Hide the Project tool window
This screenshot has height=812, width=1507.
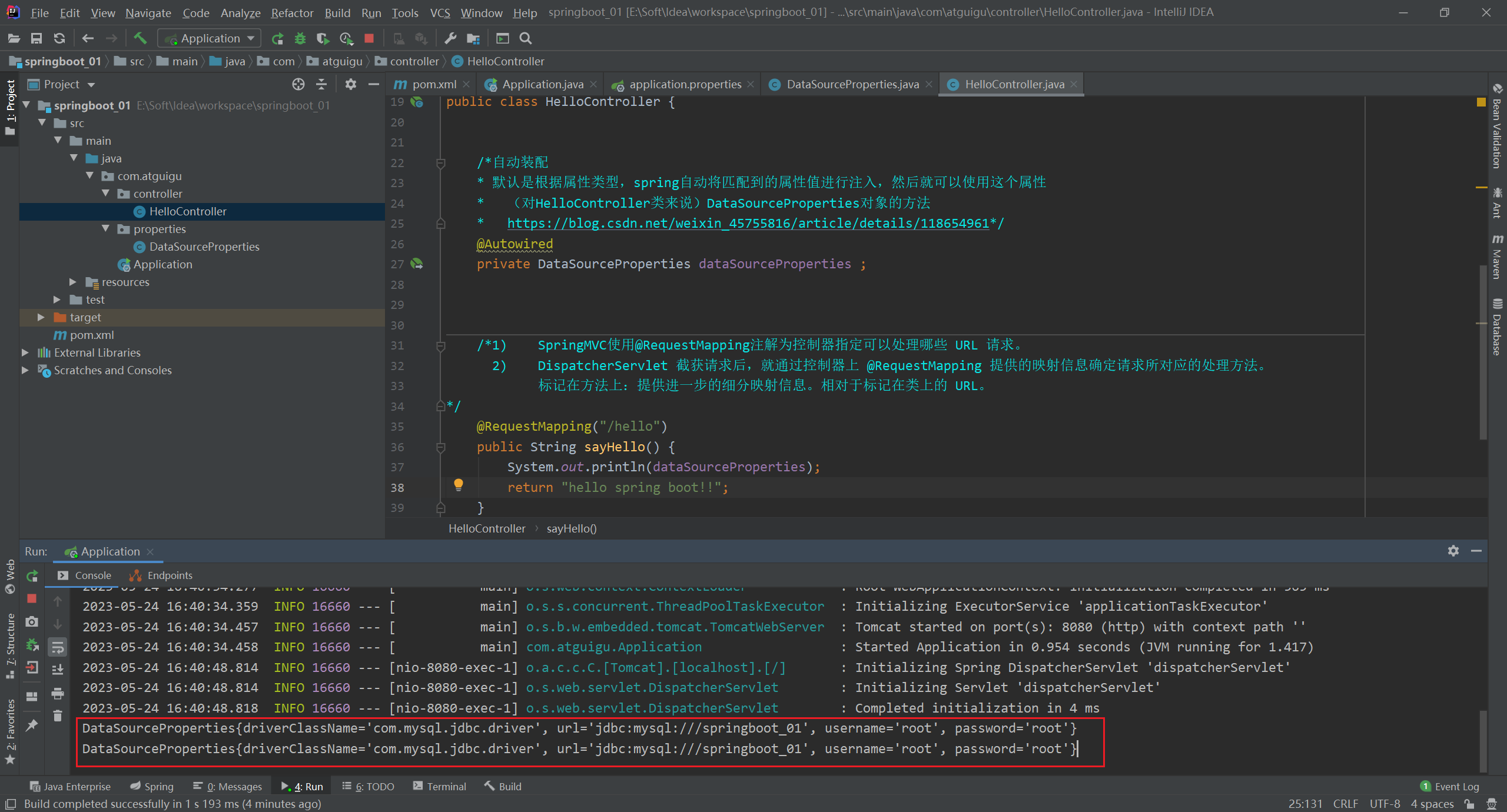(x=373, y=84)
